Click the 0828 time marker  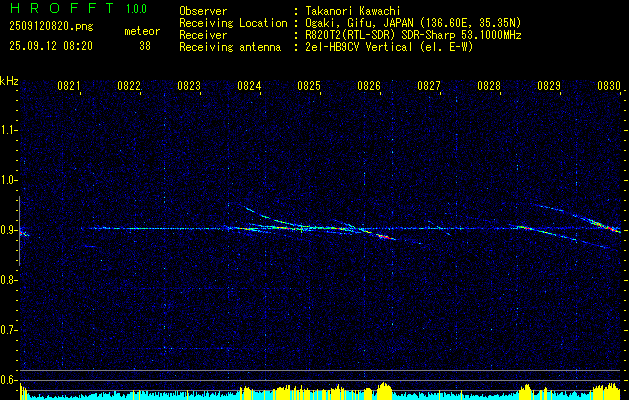489,86
